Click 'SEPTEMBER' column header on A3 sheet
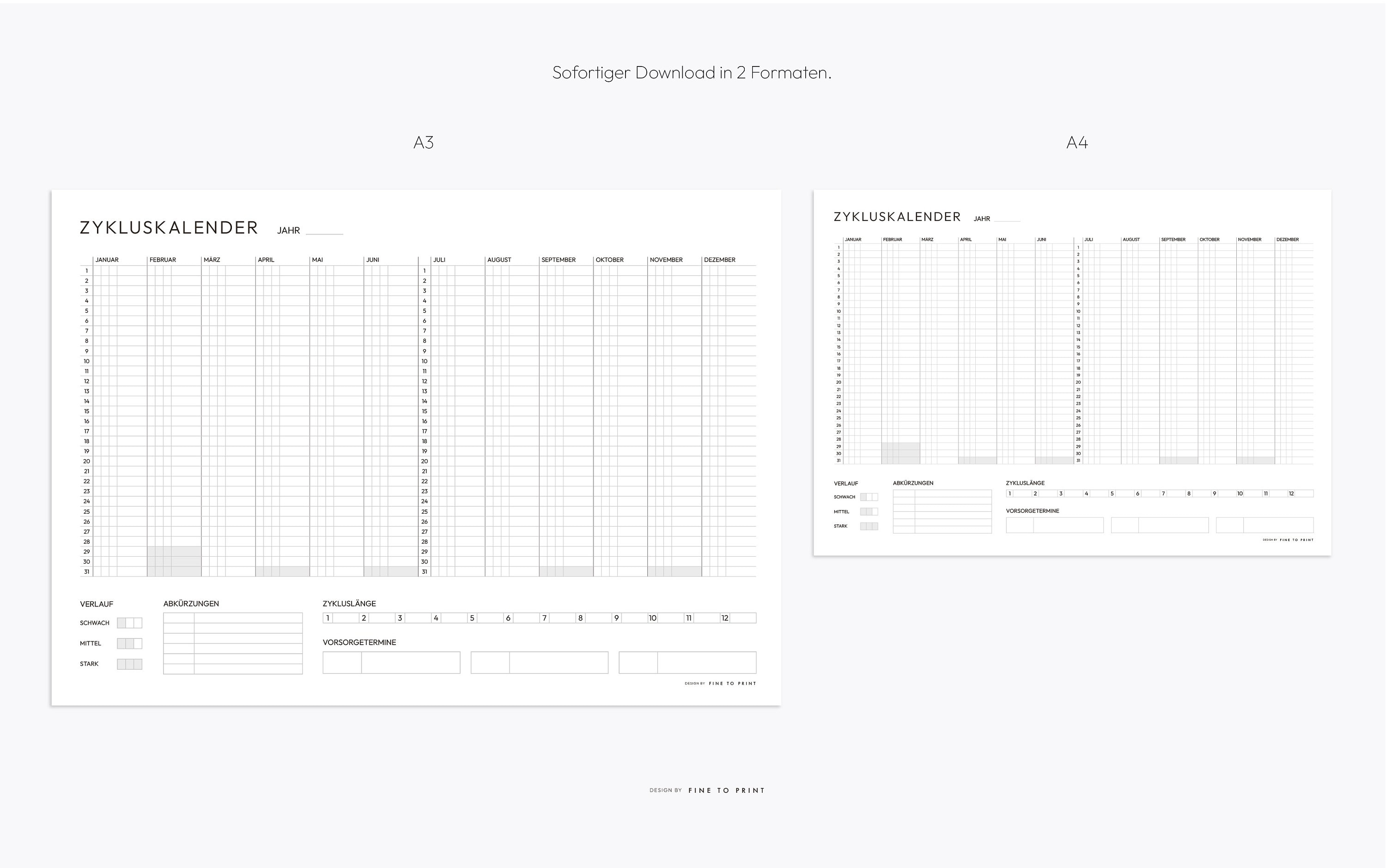 click(558, 260)
